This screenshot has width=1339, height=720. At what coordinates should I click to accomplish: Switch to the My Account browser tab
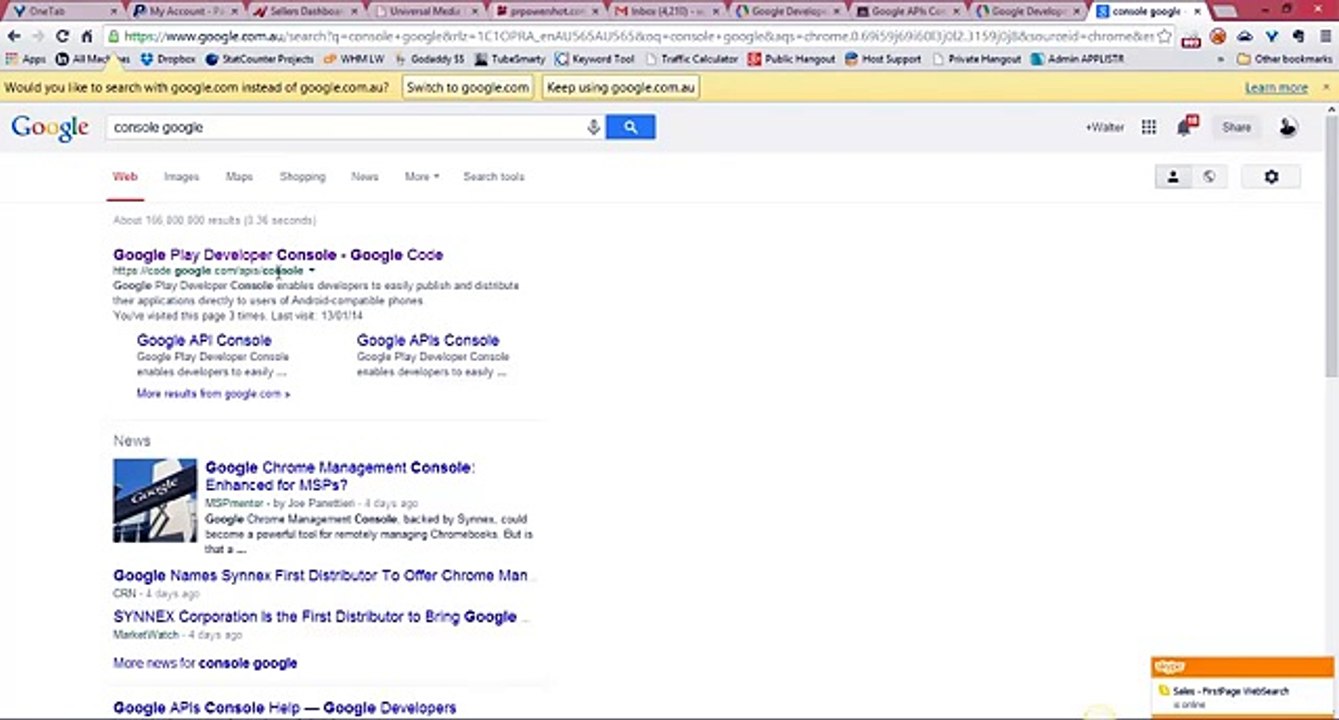(x=185, y=12)
